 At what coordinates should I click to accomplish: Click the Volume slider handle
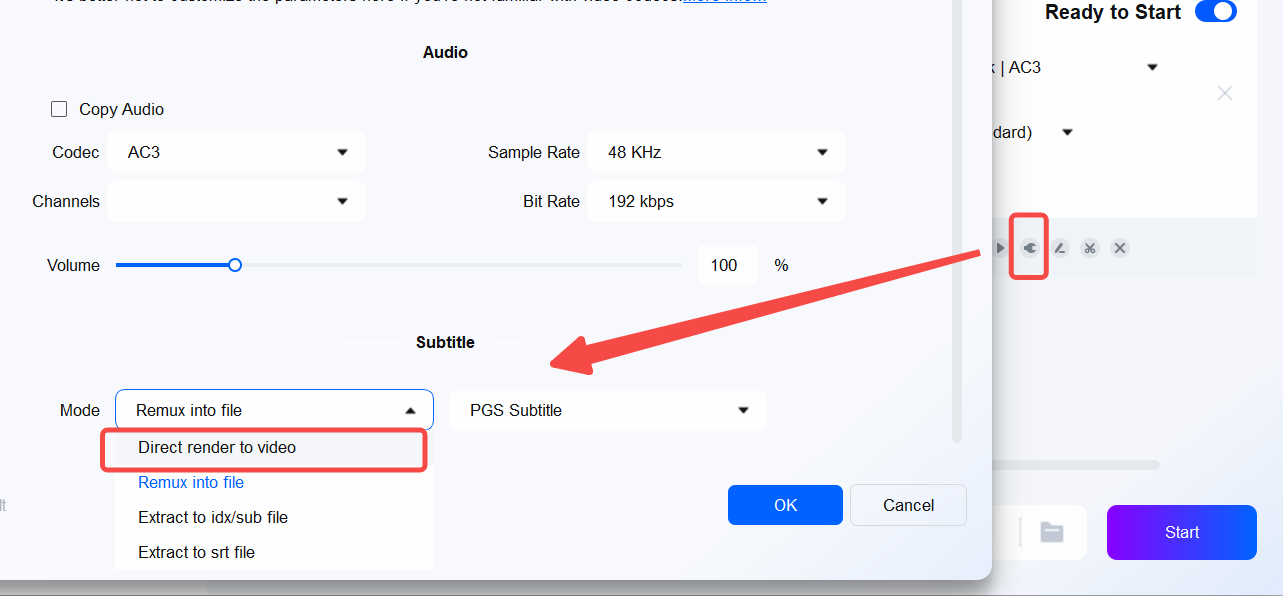pos(235,265)
